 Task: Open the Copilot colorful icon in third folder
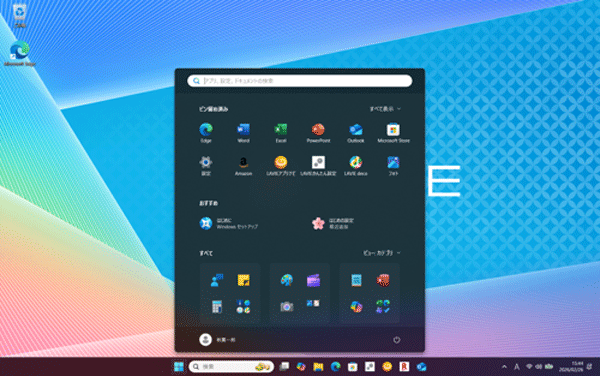point(356,306)
